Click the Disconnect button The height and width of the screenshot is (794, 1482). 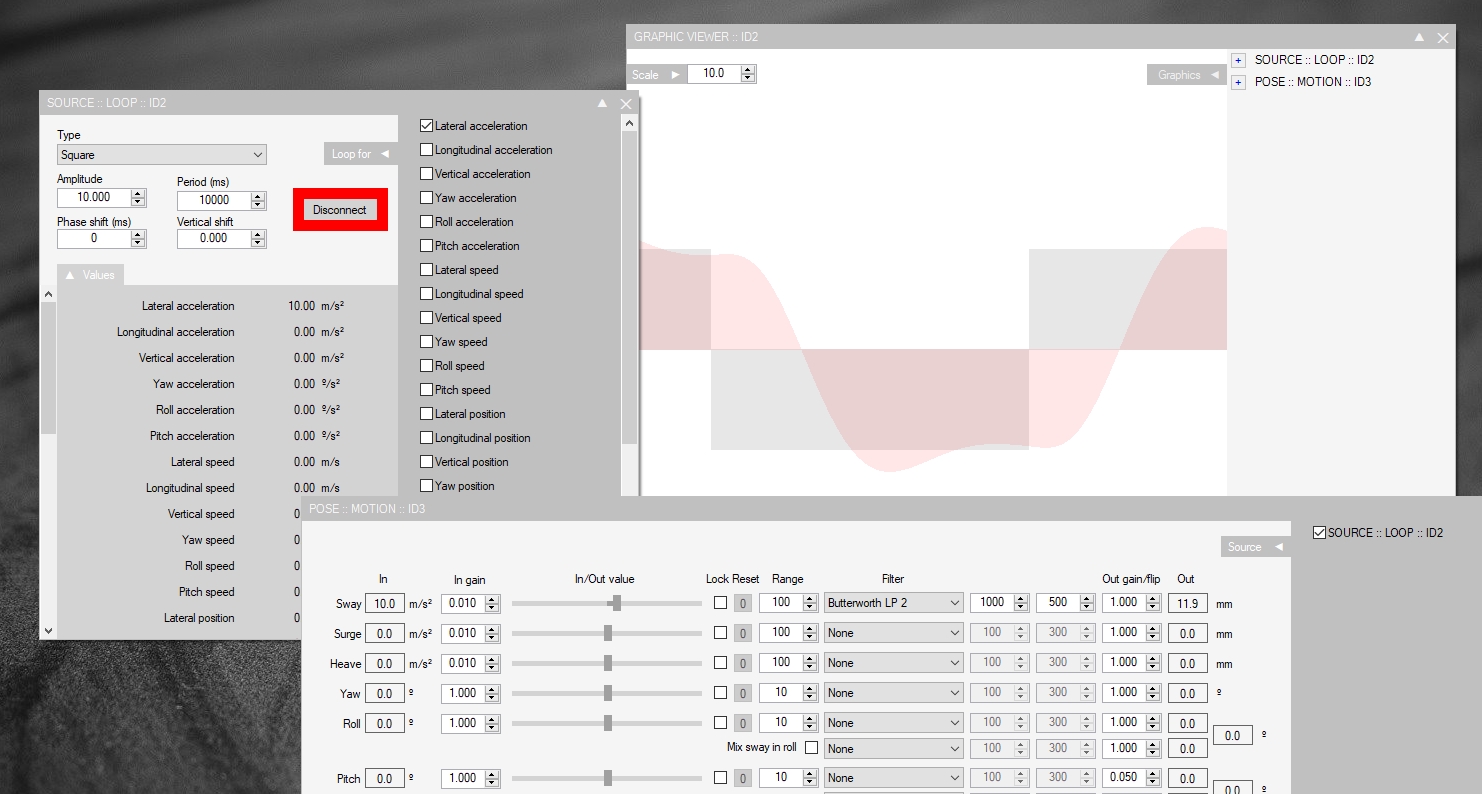(x=340, y=210)
